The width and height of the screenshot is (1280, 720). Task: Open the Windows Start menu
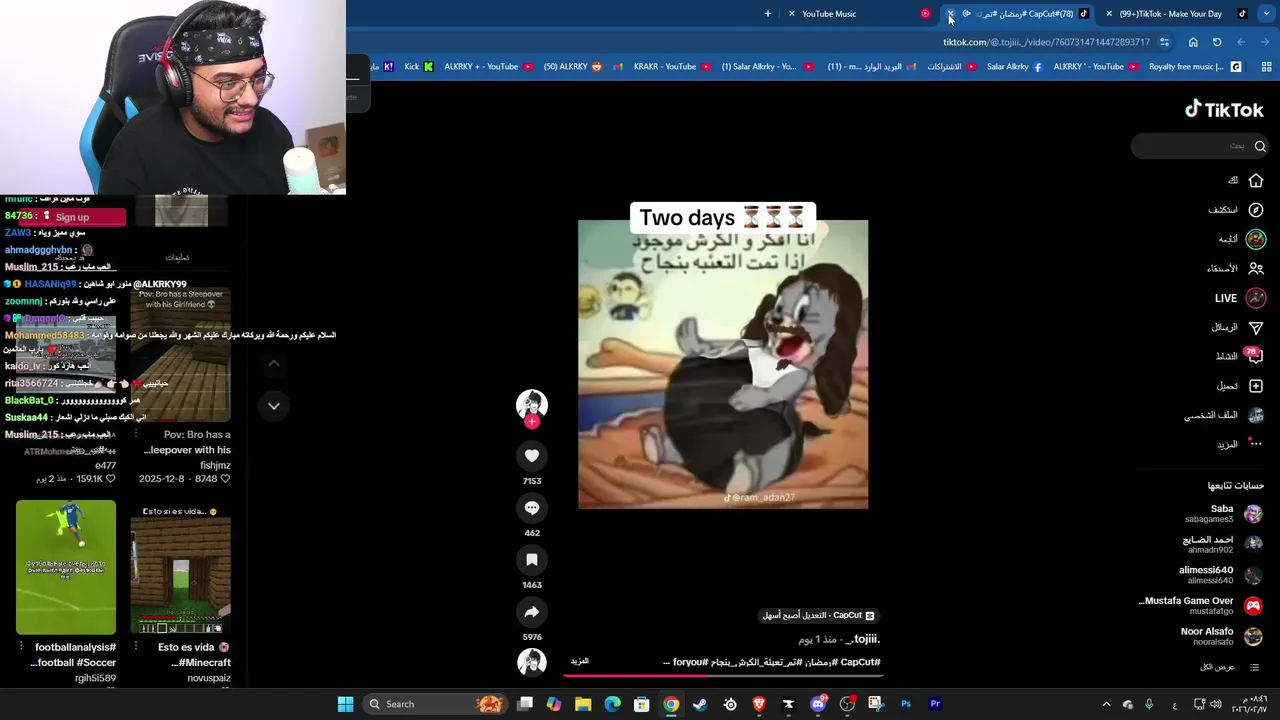pyautogui.click(x=345, y=704)
